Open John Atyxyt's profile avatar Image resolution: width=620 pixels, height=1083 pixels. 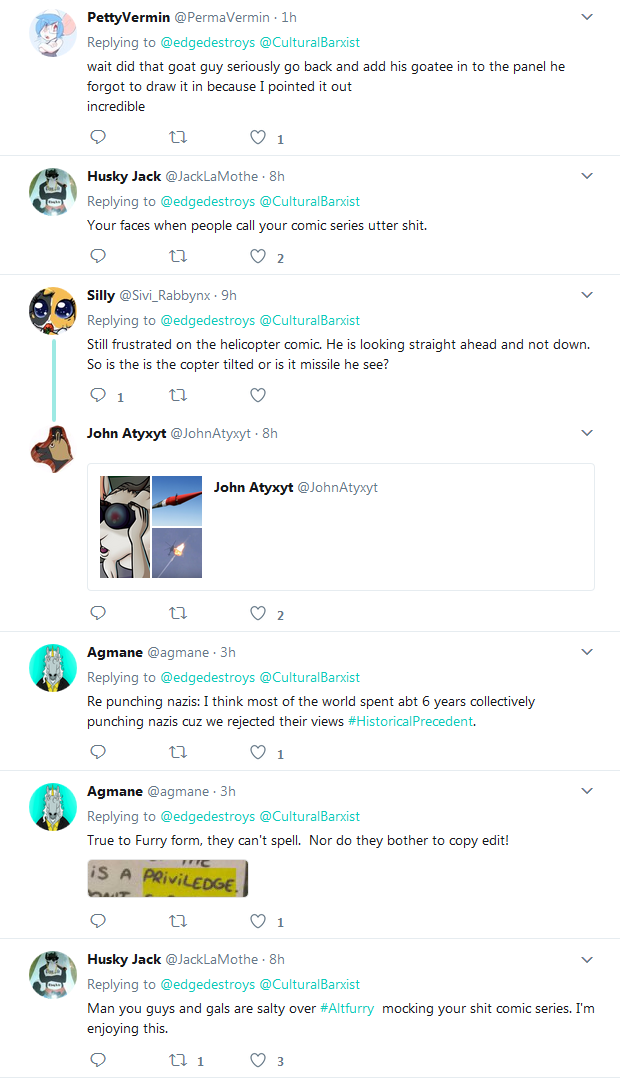[52, 448]
